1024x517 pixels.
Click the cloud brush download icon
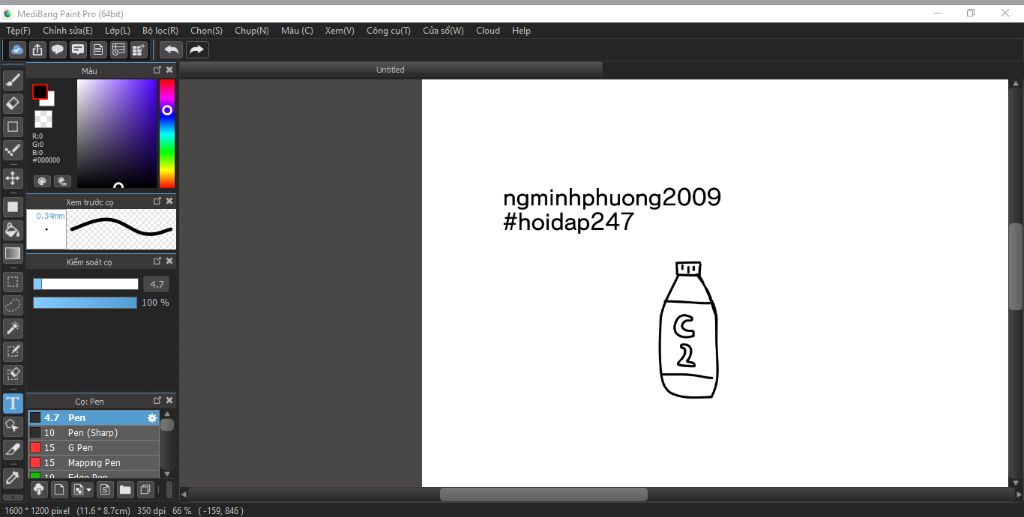pos(39,489)
